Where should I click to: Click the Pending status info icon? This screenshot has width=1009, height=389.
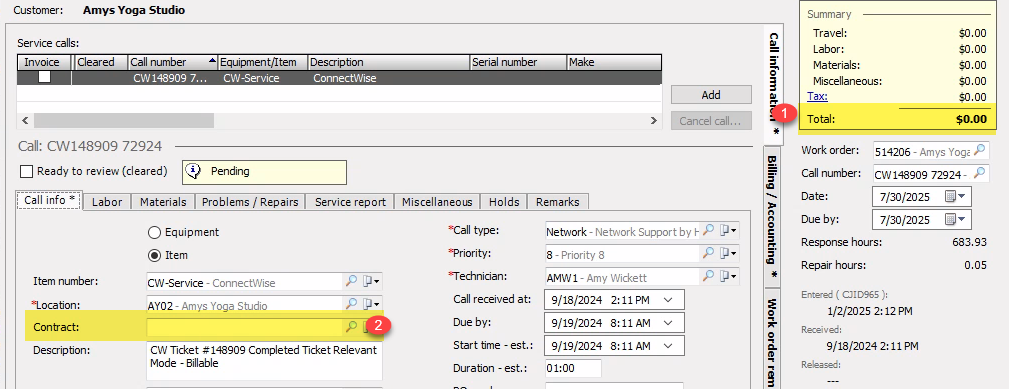point(193,172)
